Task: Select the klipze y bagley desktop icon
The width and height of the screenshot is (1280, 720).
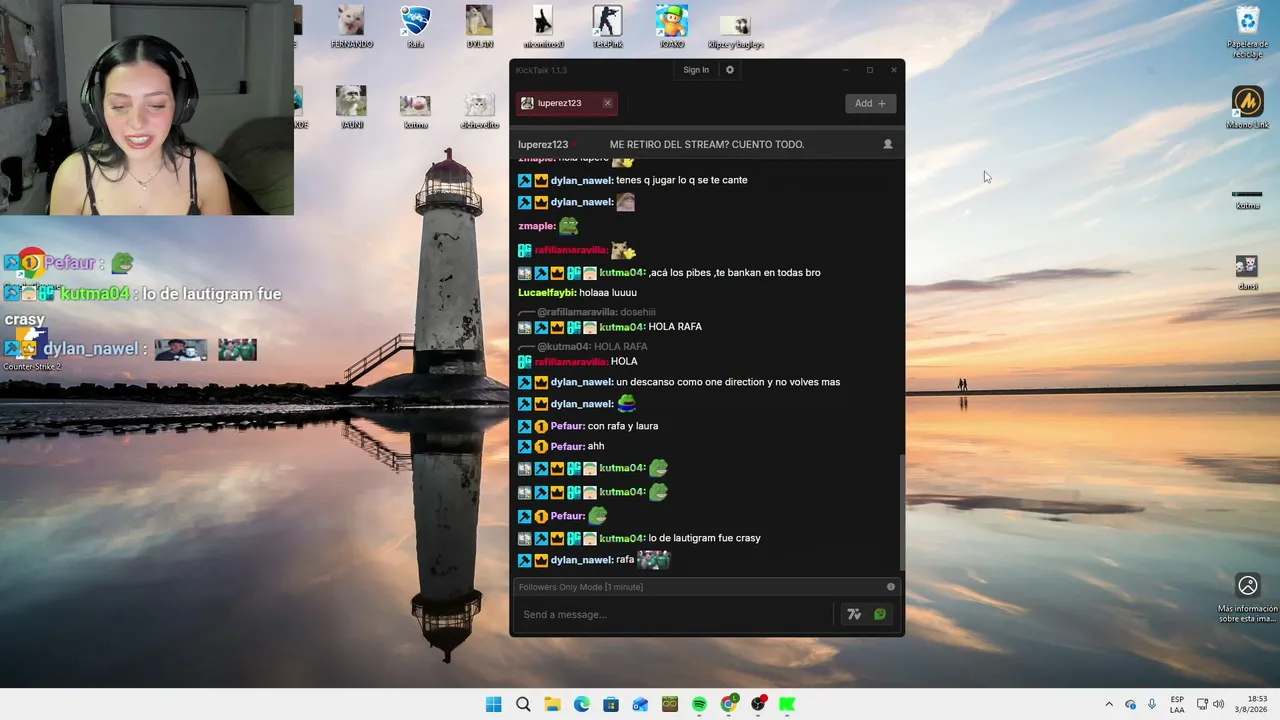Action: tap(735, 32)
